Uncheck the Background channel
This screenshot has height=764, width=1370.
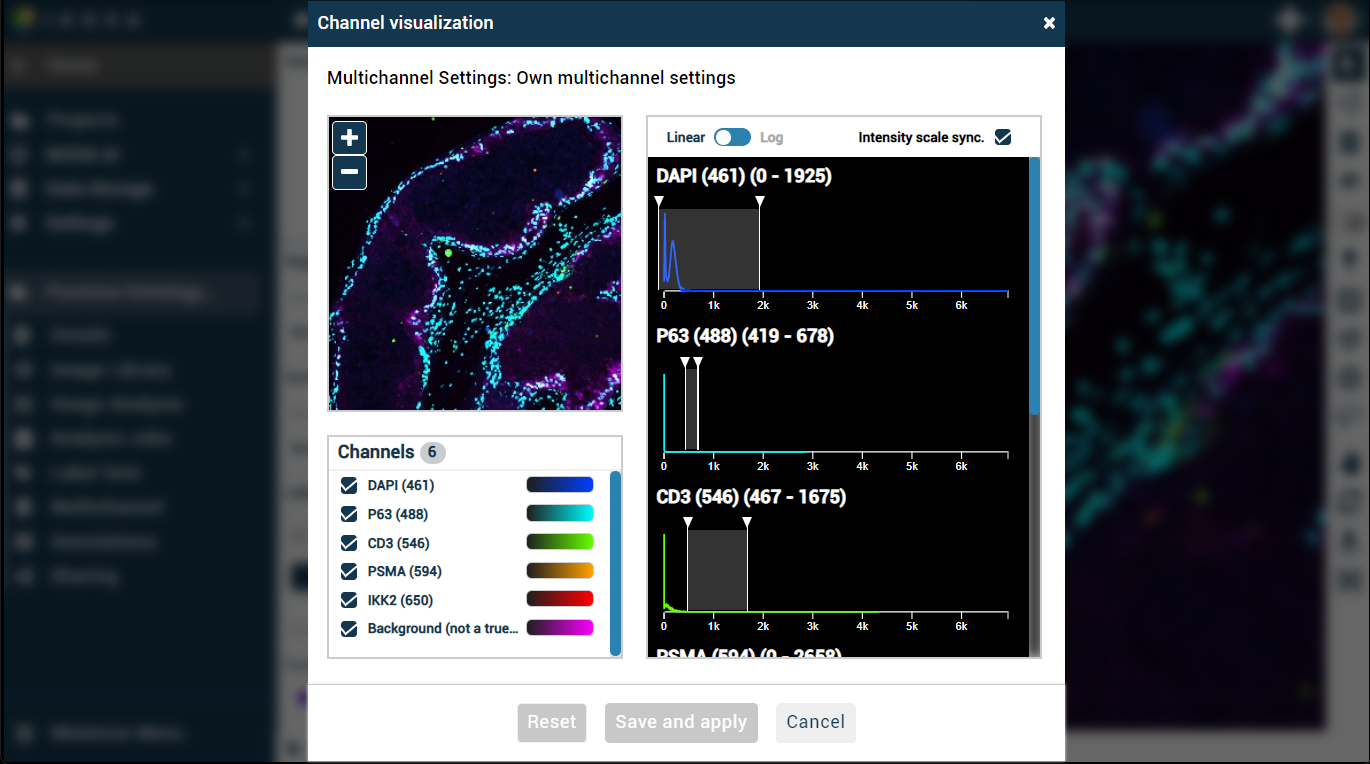click(x=349, y=629)
